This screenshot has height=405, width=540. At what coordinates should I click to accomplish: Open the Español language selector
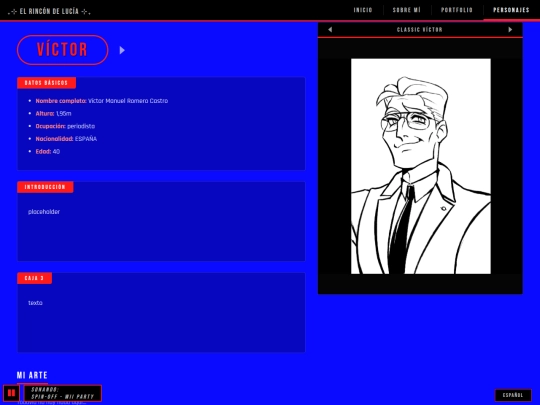click(x=513, y=395)
